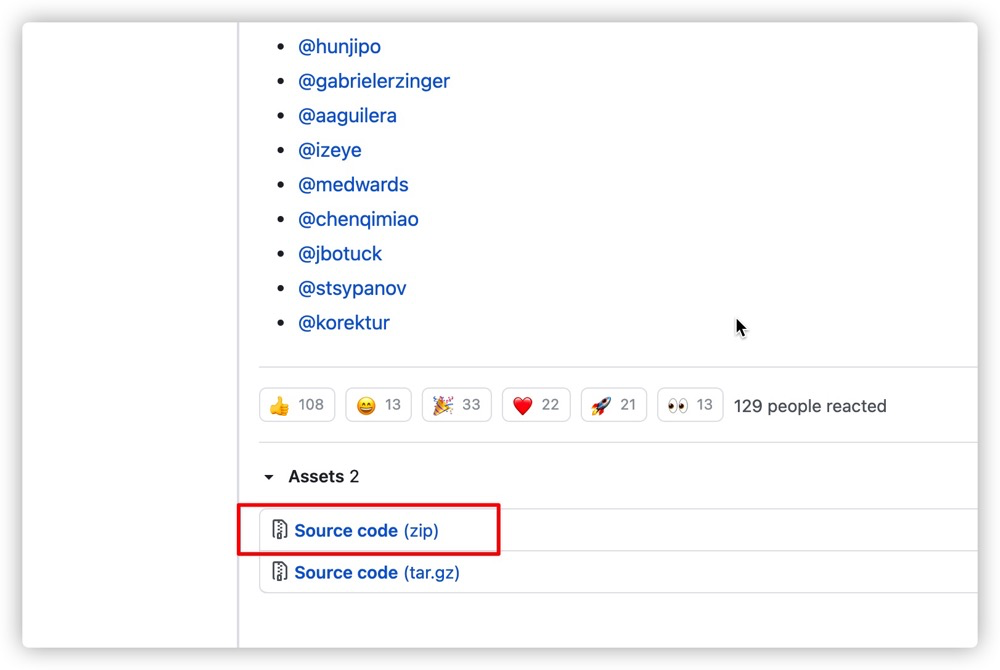
Task: Download Source code (tar.gz)
Action: 377,572
